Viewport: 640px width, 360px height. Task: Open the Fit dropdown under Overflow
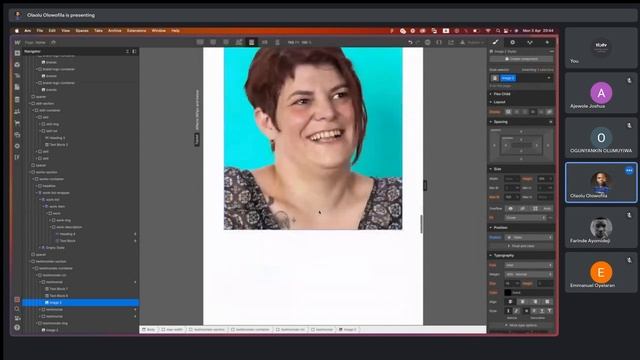point(525,218)
